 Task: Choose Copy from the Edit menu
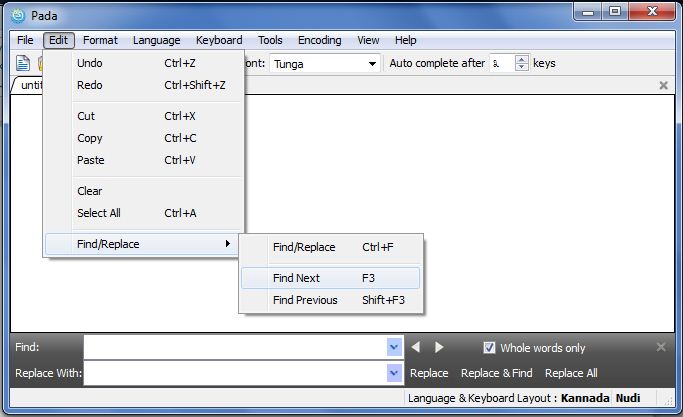coord(144,138)
